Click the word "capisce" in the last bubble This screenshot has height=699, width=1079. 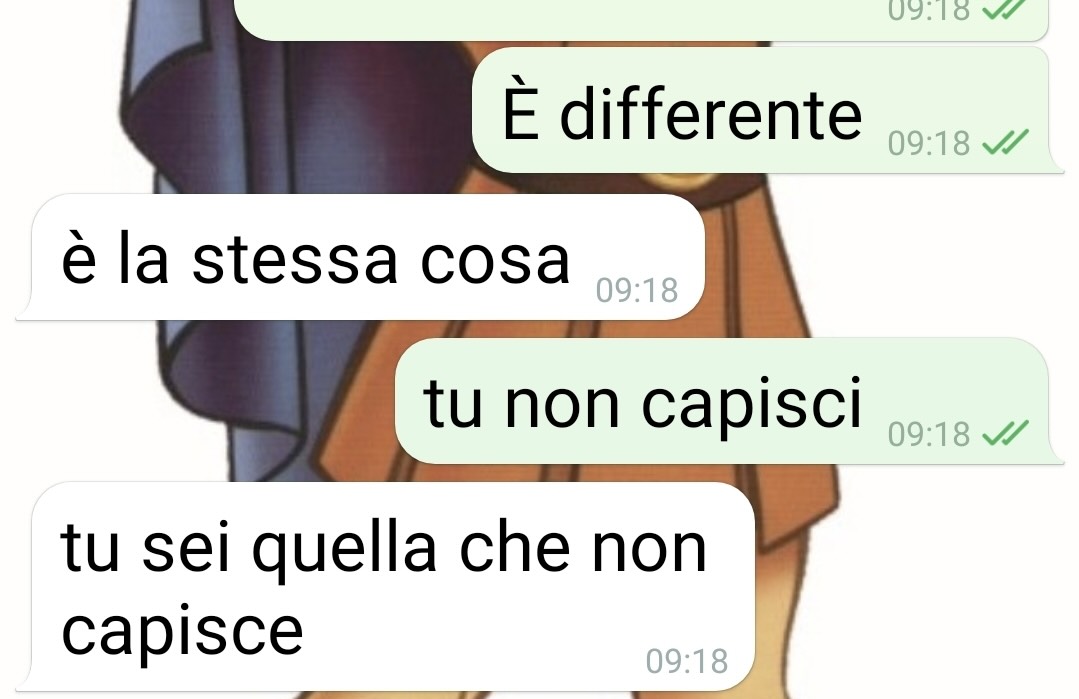coord(182,633)
